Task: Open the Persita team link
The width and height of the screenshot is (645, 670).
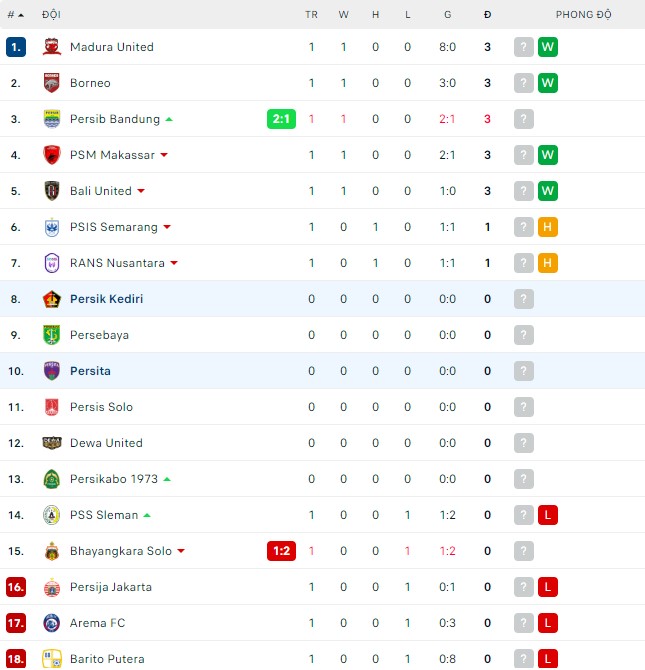Action: pyautogui.click(x=90, y=371)
